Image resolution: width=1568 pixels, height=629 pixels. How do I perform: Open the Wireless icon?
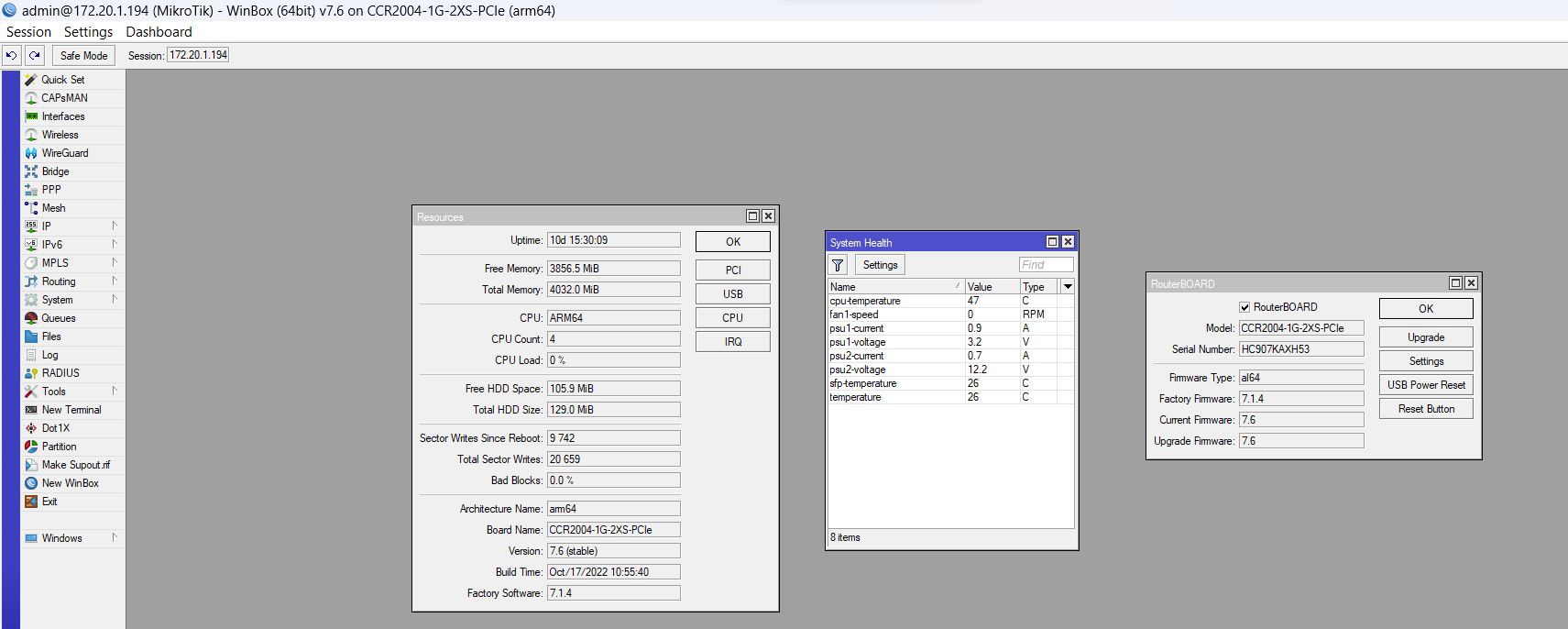click(31, 135)
